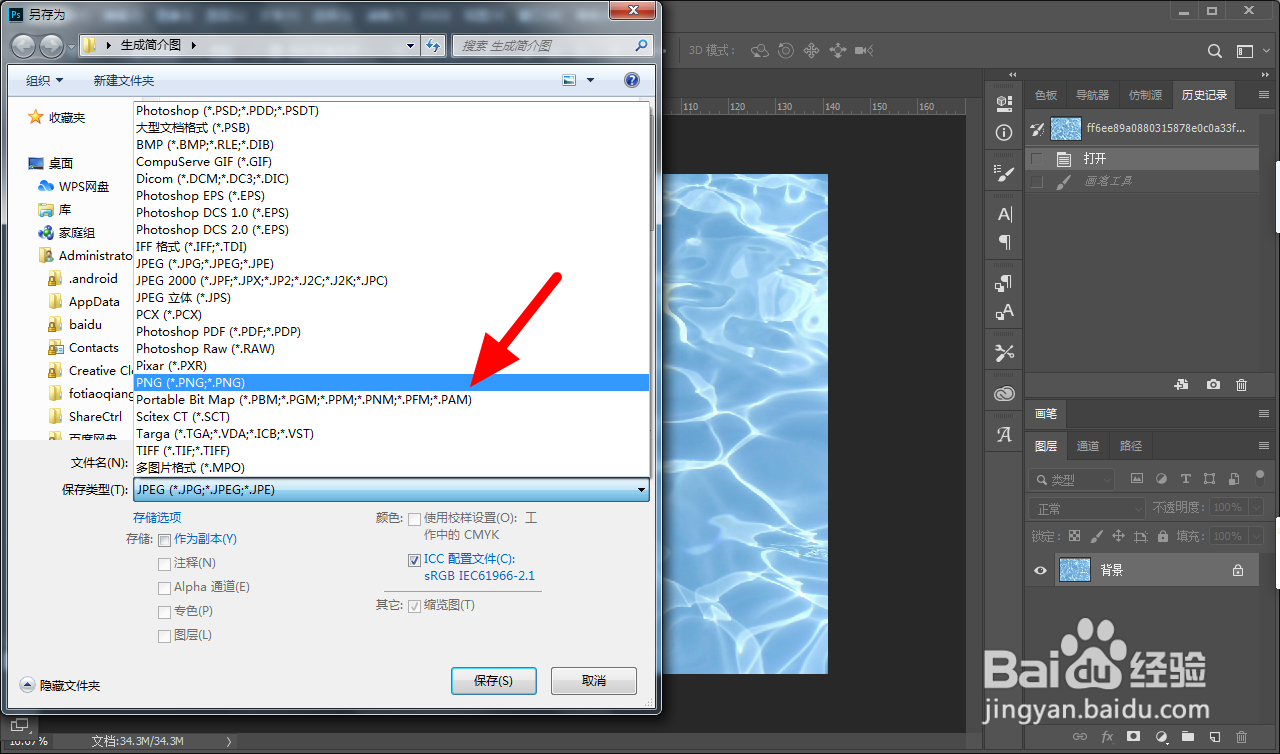Select Desktop (桌面) in navigation pane
The height and width of the screenshot is (754, 1280).
(51, 163)
